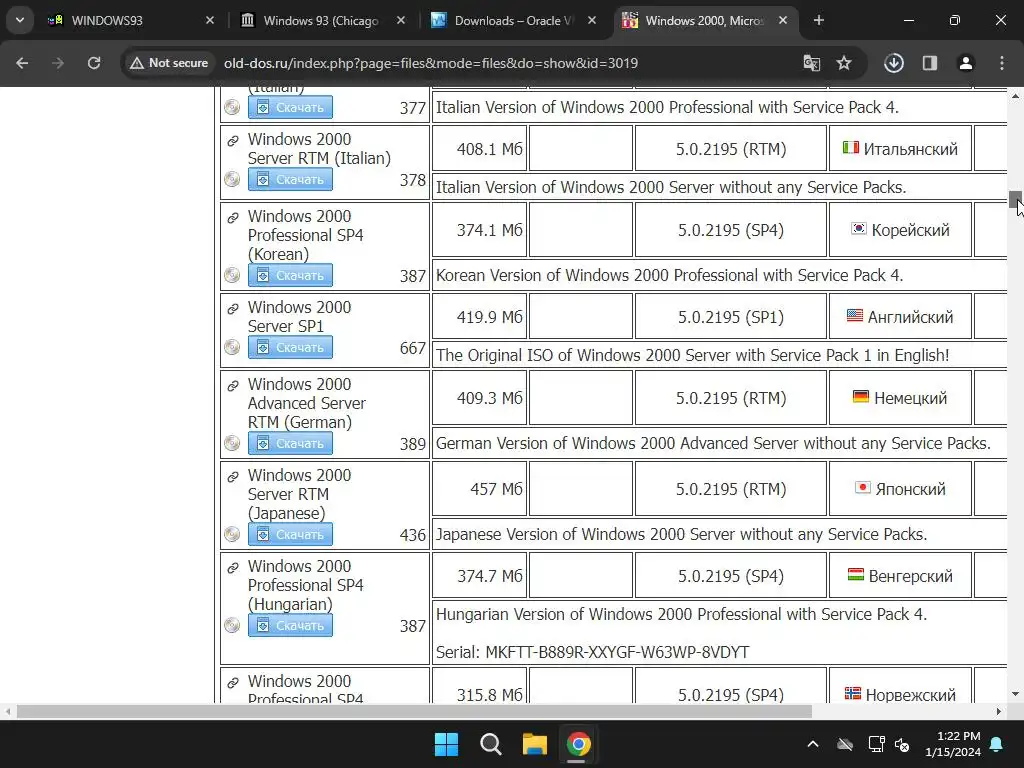Image resolution: width=1024 pixels, height=768 pixels.
Task: Open taskbar Search magnifier
Action: point(490,744)
